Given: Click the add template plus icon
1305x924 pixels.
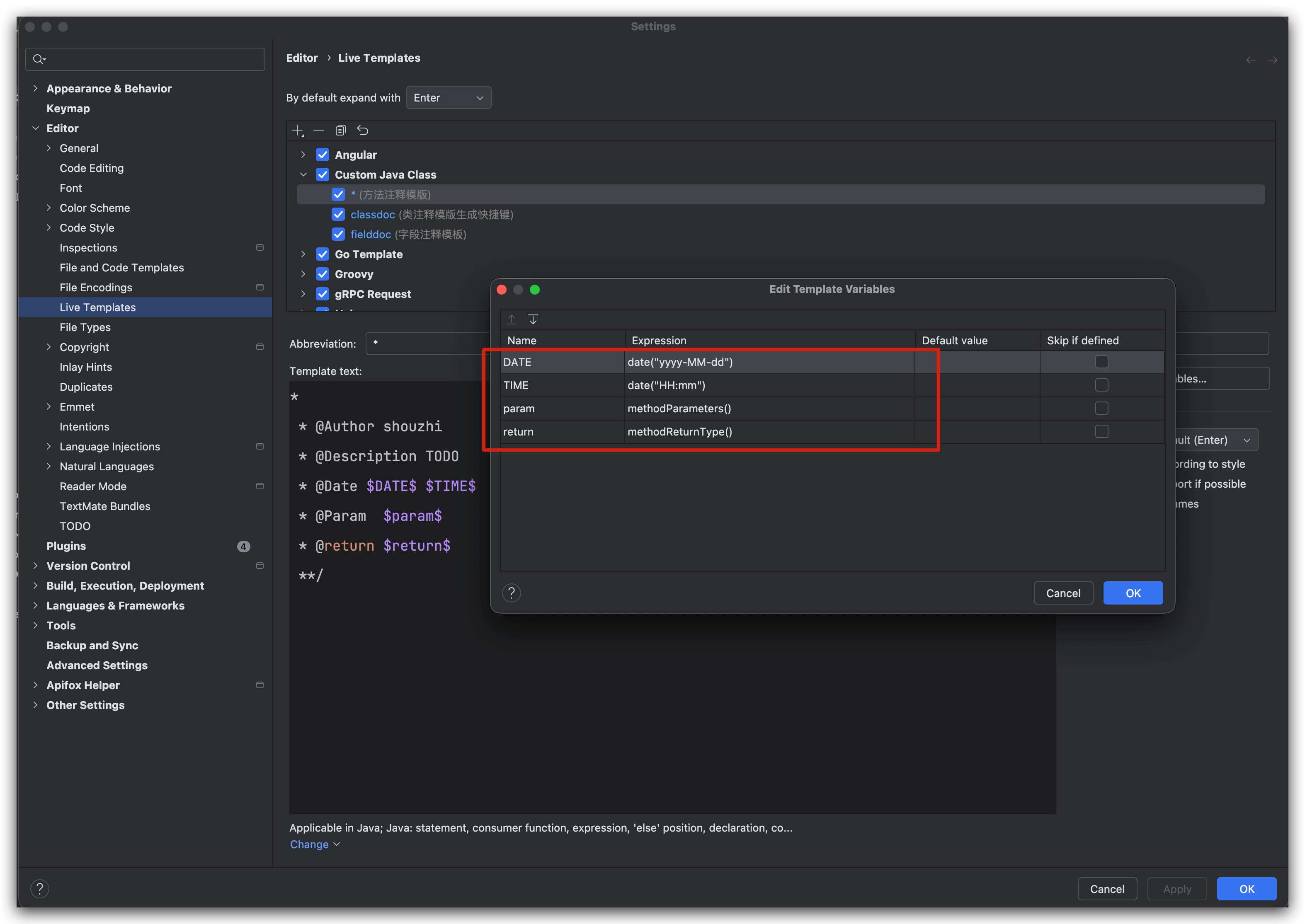Looking at the screenshot, I should (297, 131).
